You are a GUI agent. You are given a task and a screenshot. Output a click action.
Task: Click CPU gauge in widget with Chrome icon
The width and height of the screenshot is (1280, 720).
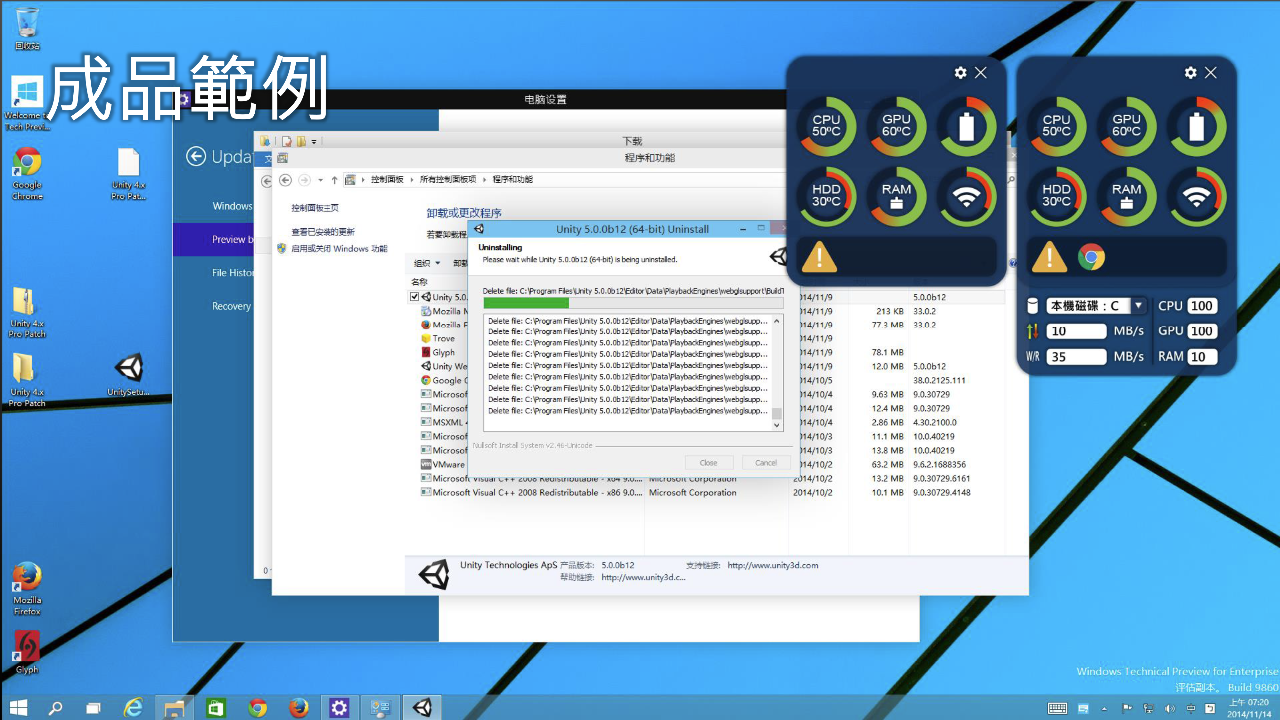pos(1057,126)
